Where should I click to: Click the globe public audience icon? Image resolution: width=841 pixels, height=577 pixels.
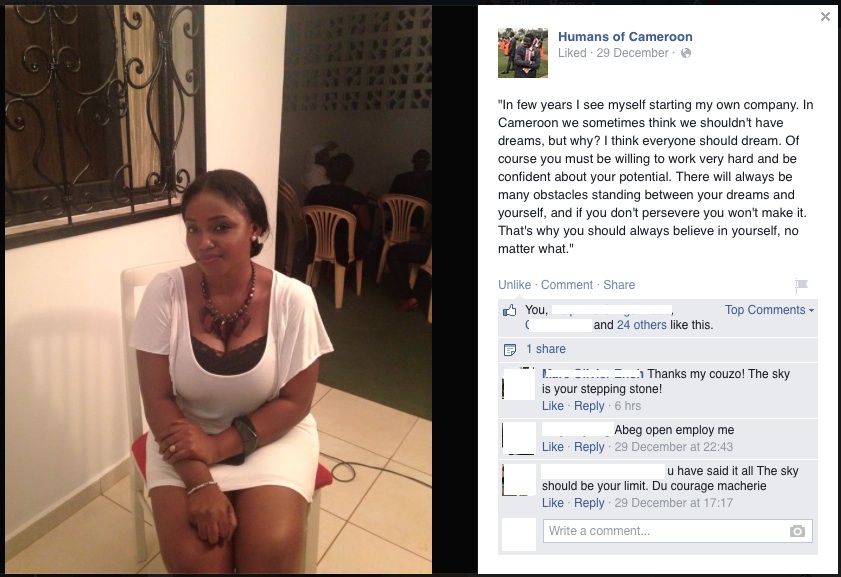[x=685, y=53]
